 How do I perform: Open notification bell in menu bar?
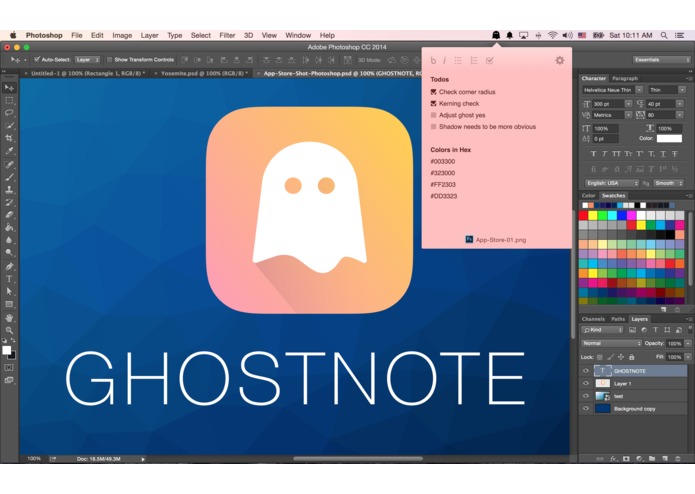[510, 35]
